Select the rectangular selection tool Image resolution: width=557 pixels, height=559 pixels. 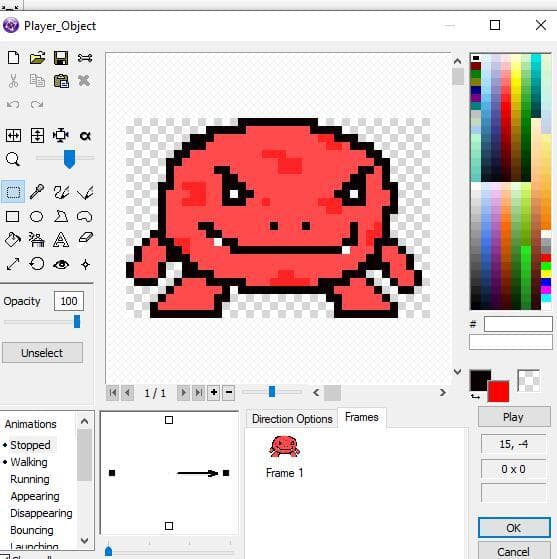(13, 192)
